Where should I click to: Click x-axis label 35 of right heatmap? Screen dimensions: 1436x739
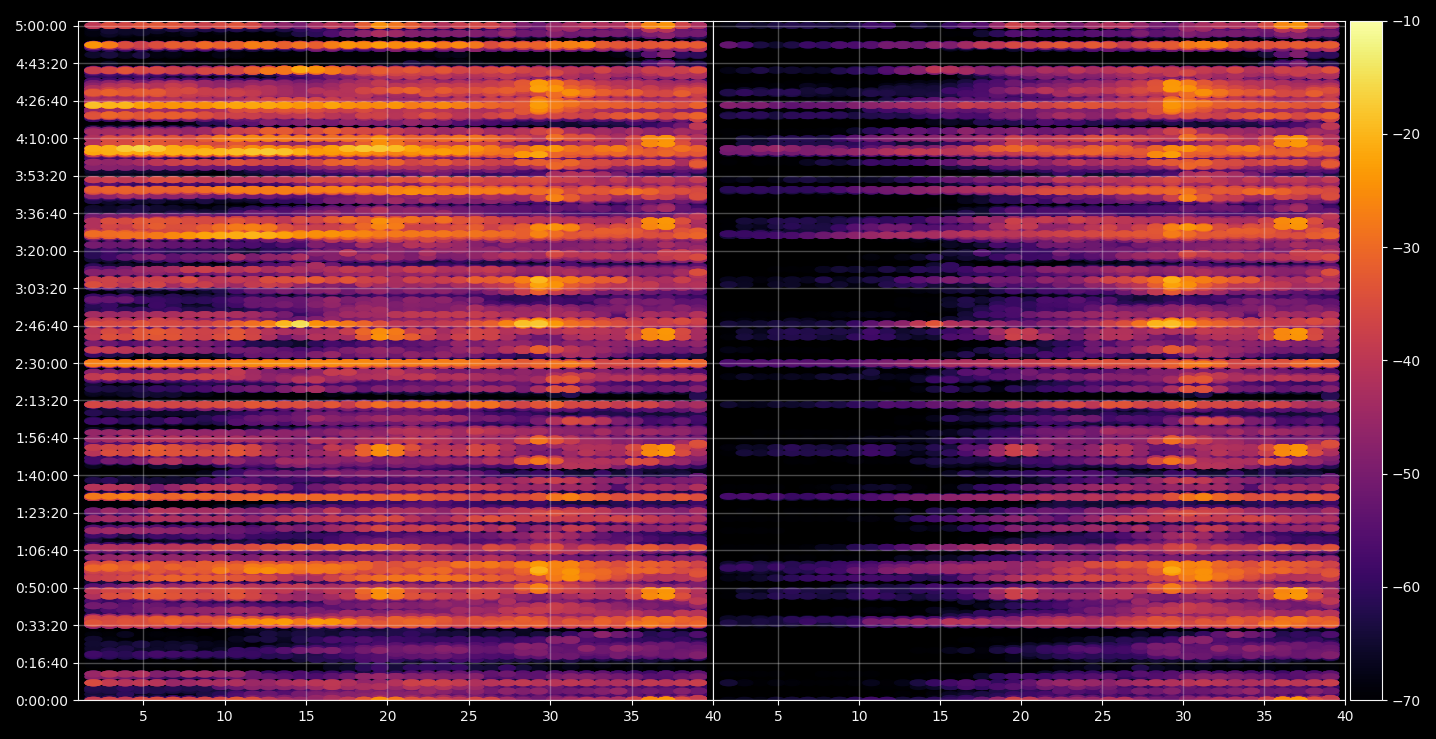[1264, 716]
